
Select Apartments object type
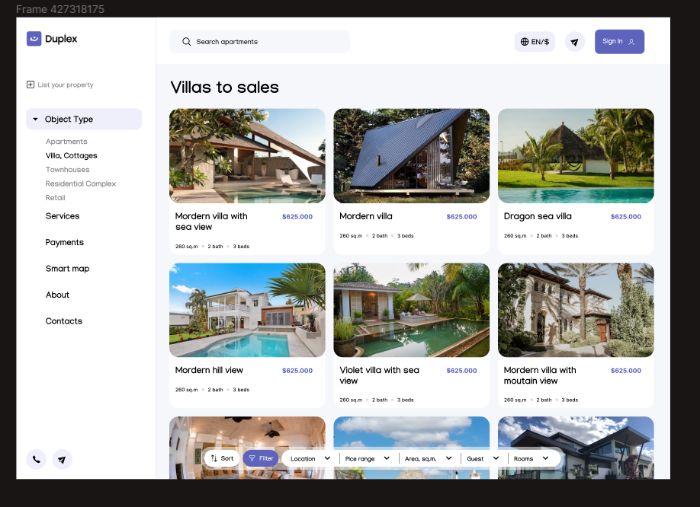(x=67, y=141)
